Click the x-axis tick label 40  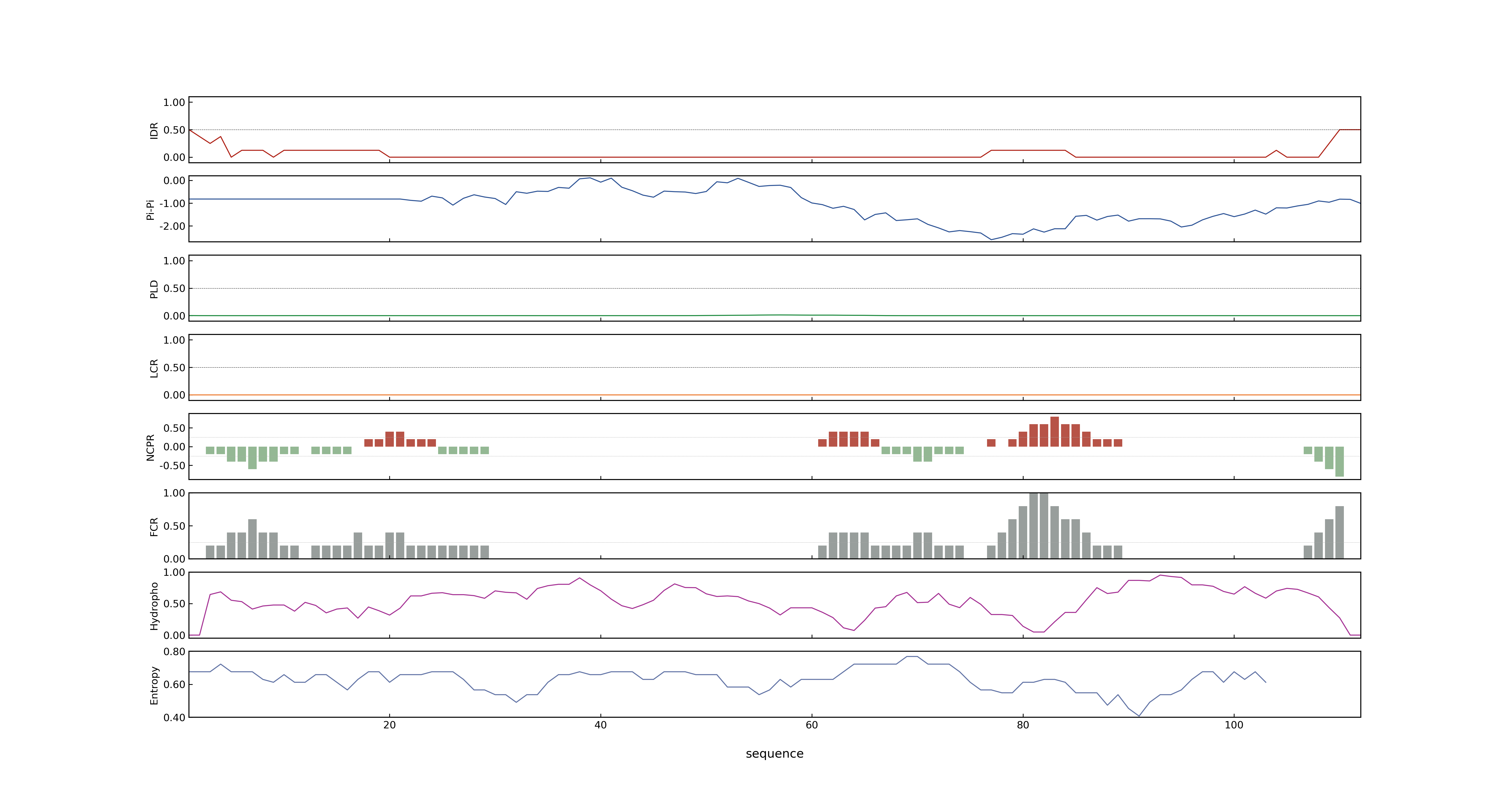600,725
